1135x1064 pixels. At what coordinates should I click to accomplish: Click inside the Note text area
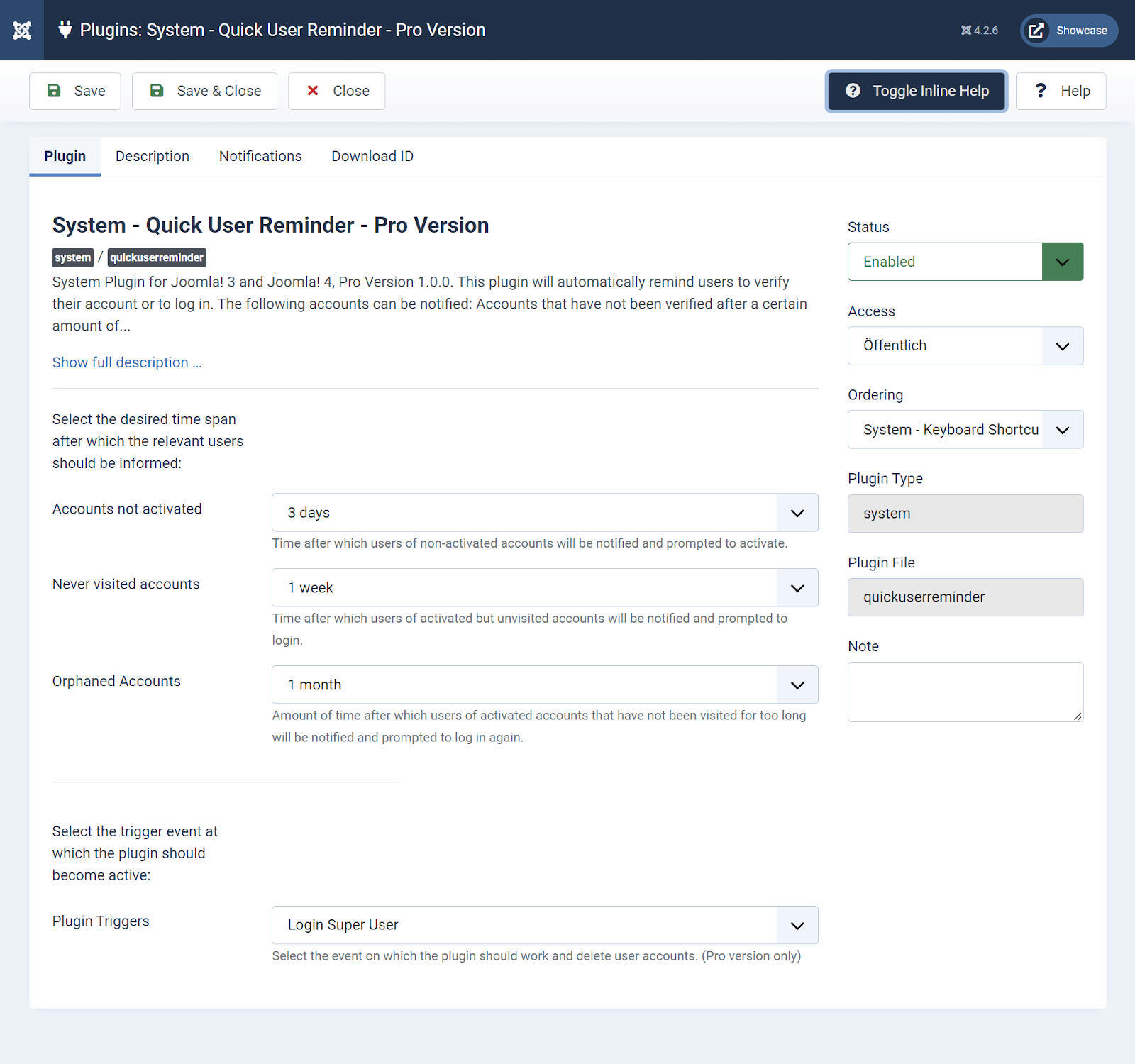965,692
